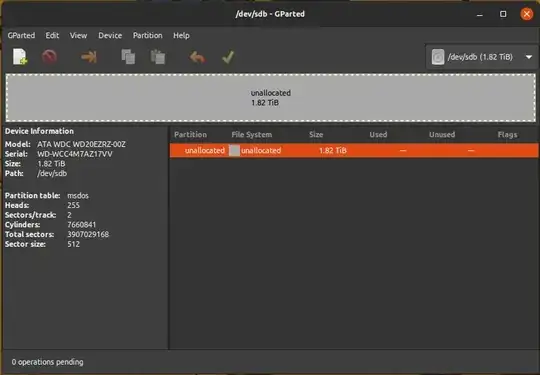
Task: Open the Help menu
Action: coord(181,35)
